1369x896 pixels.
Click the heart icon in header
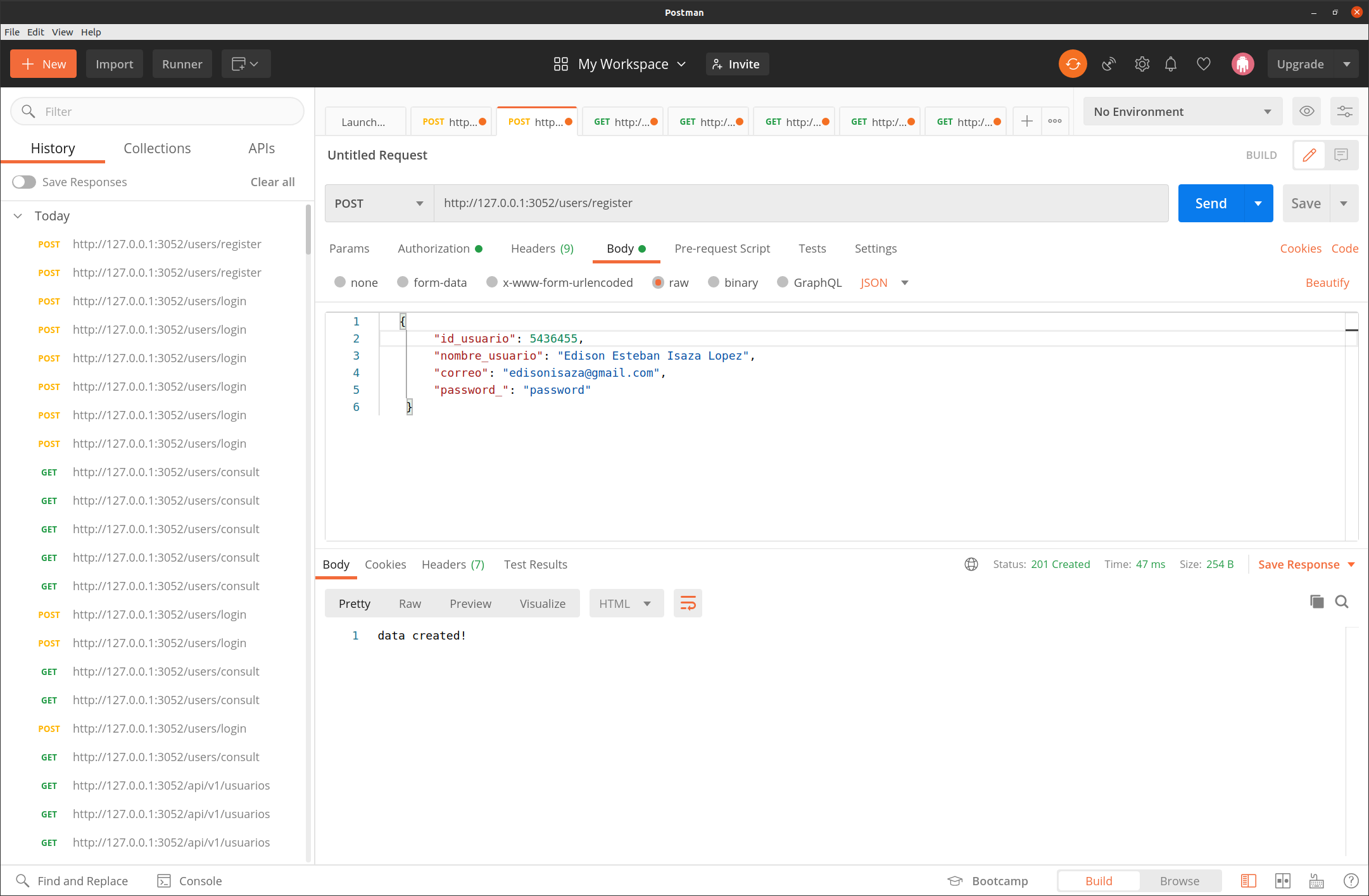[x=1204, y=64]
